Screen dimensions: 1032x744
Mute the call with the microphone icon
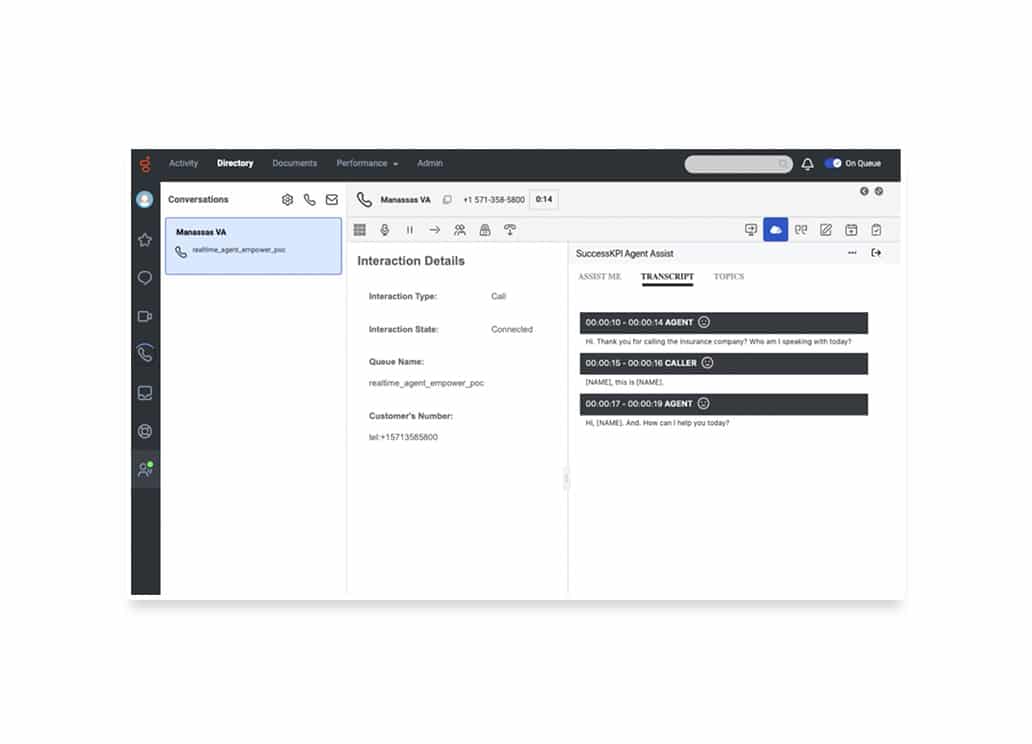[385, 230]
